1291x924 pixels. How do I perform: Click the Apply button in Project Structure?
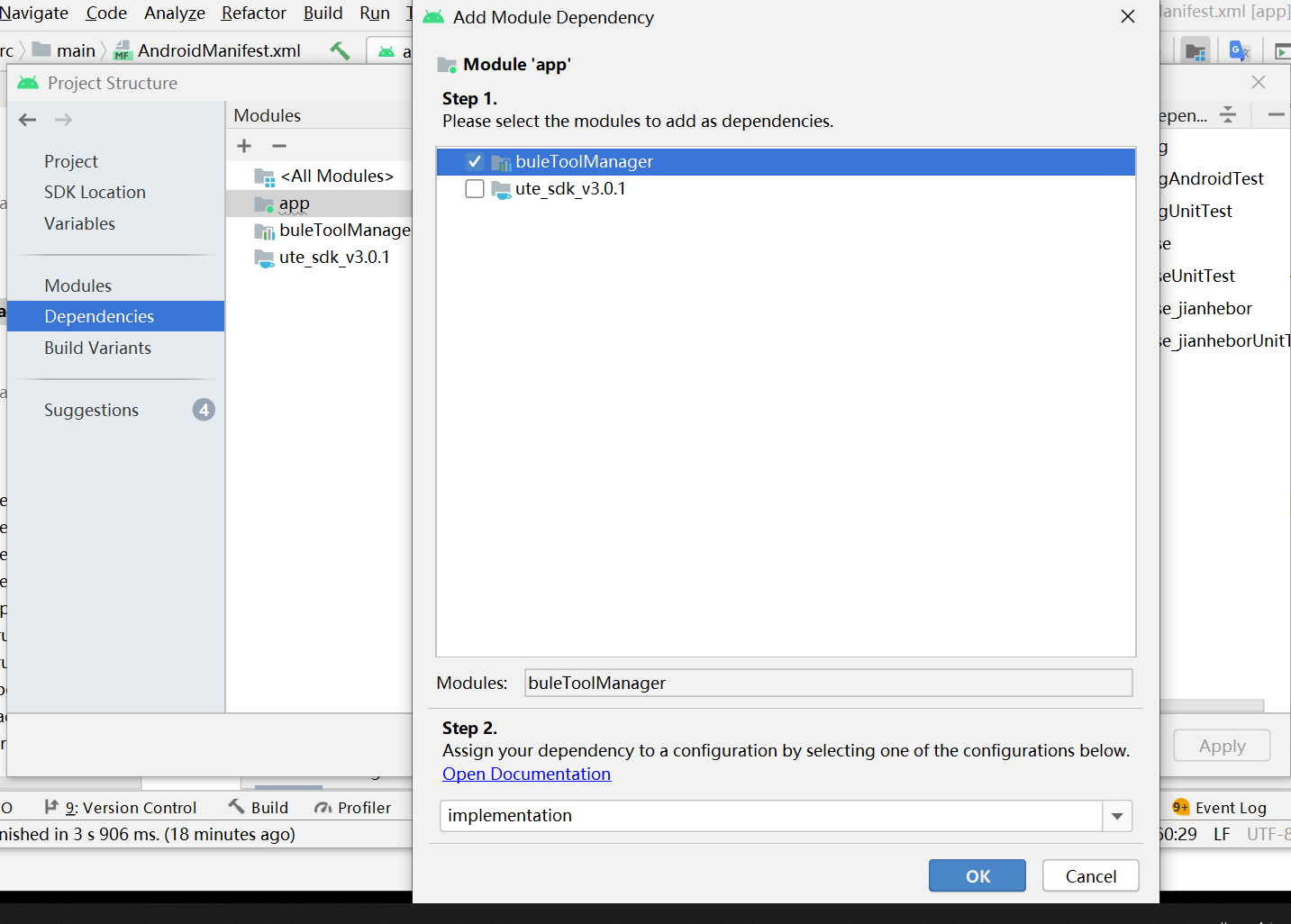coord(1222,746)
